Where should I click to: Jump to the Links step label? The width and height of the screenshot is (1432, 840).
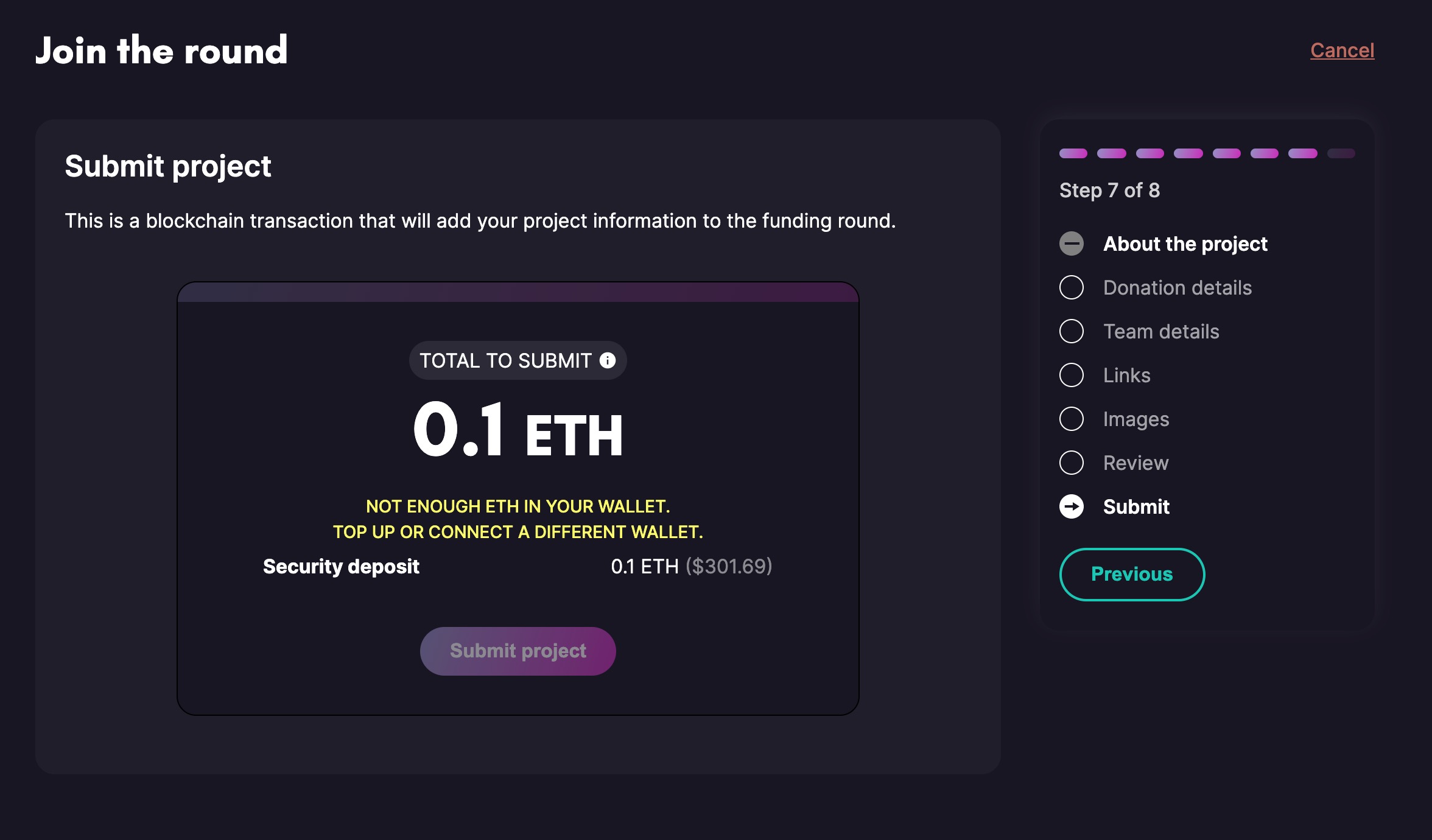click(1126, 375)
